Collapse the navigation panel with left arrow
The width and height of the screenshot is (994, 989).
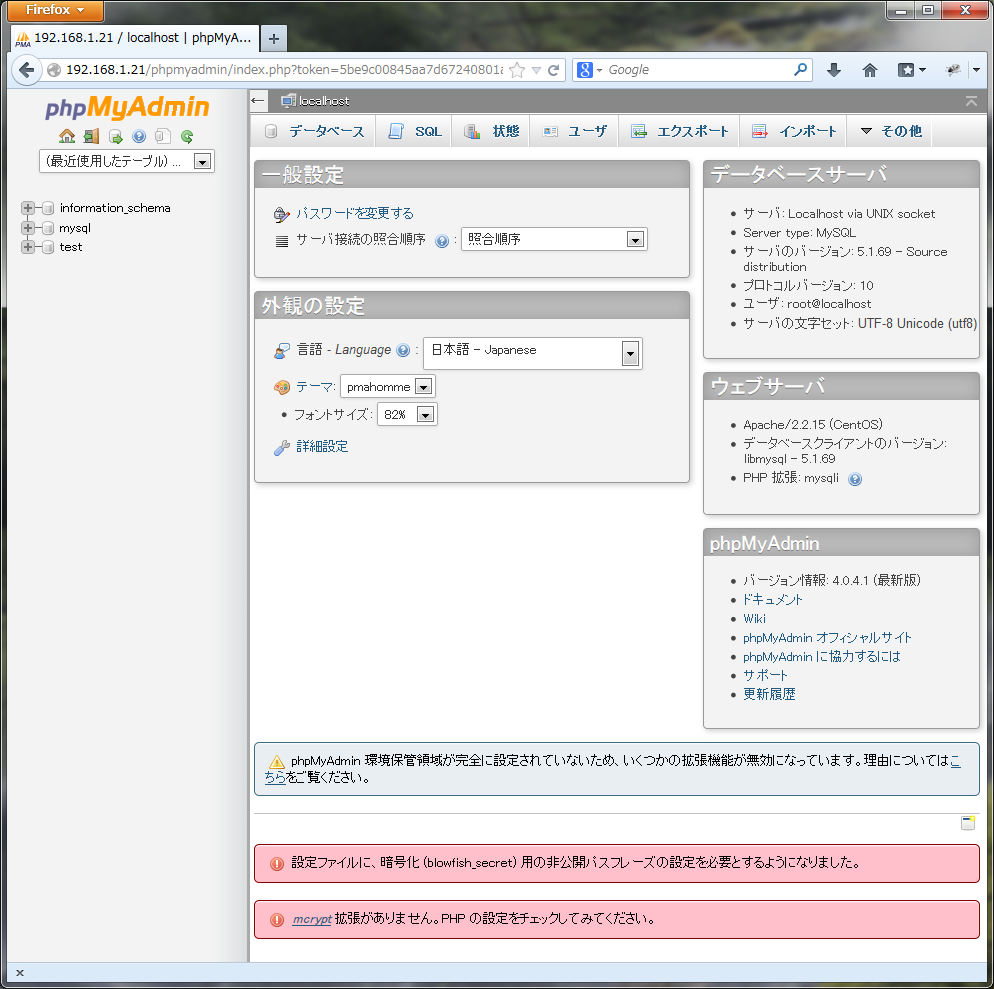pos(257,100)
